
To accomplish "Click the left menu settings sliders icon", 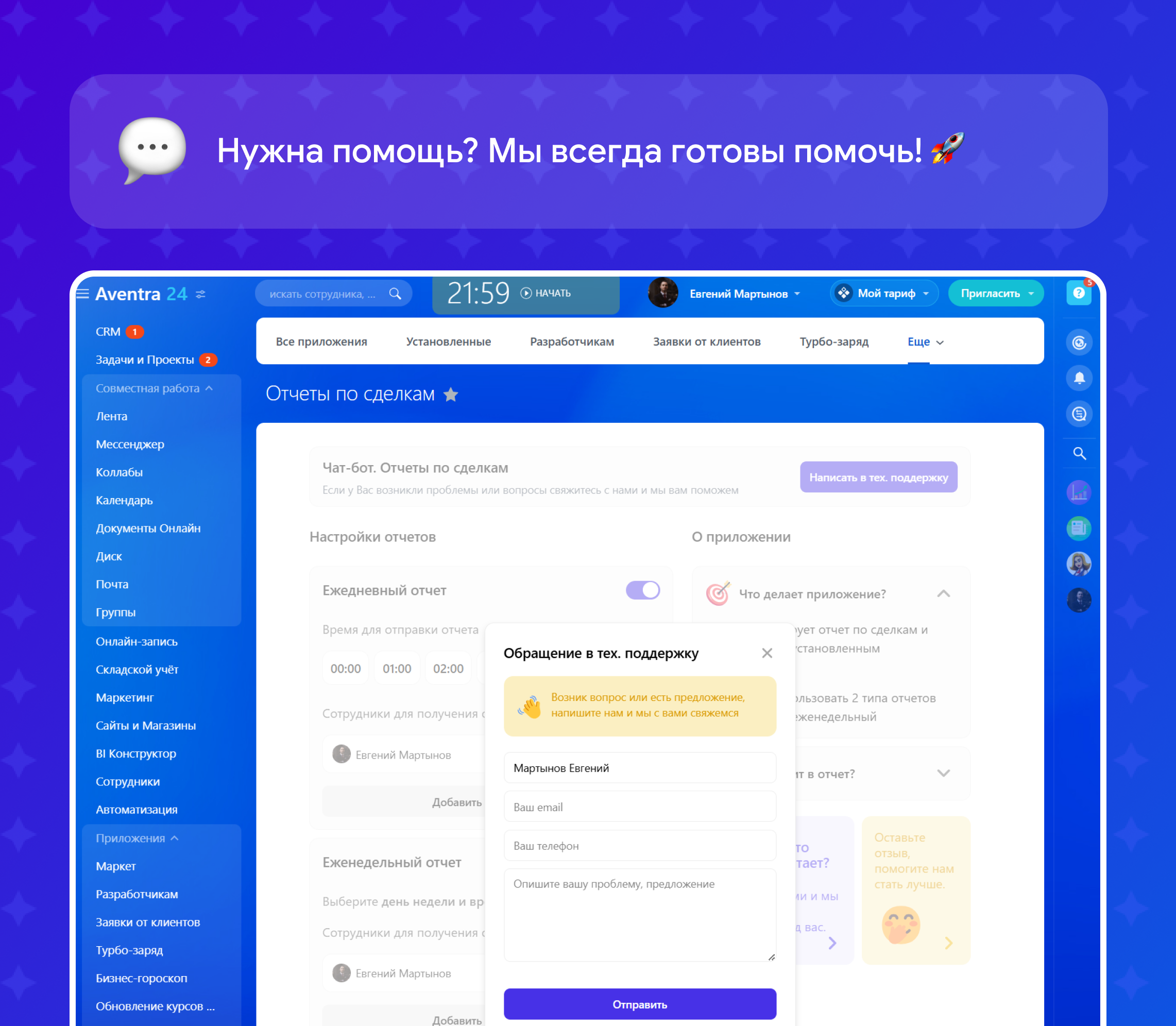I will pyautogui.click(x=200, y=294).
